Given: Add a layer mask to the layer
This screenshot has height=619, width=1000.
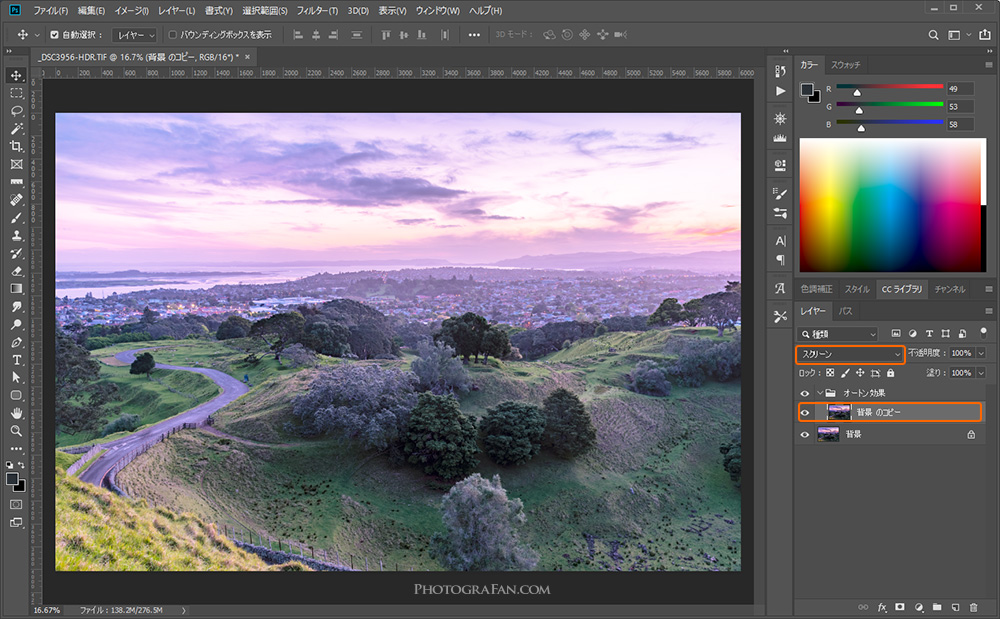Looking at the screenshot, I should click(900, 607).
